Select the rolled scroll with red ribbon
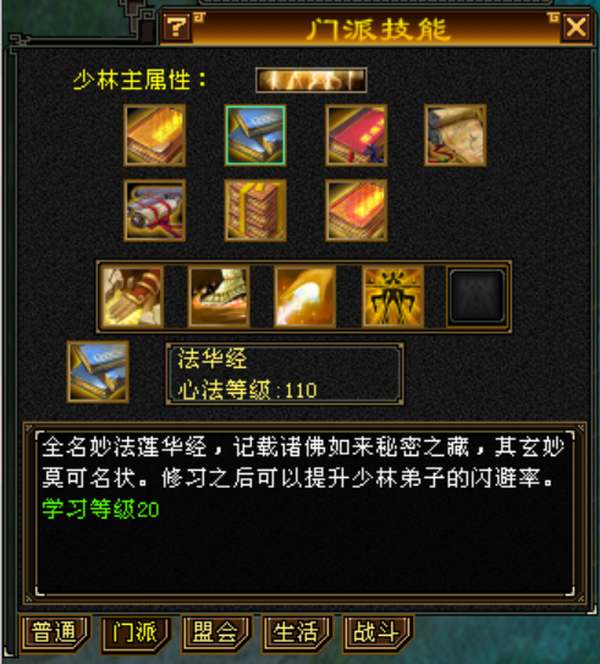Viewport: 600px width, 664px height. (155, 210)
